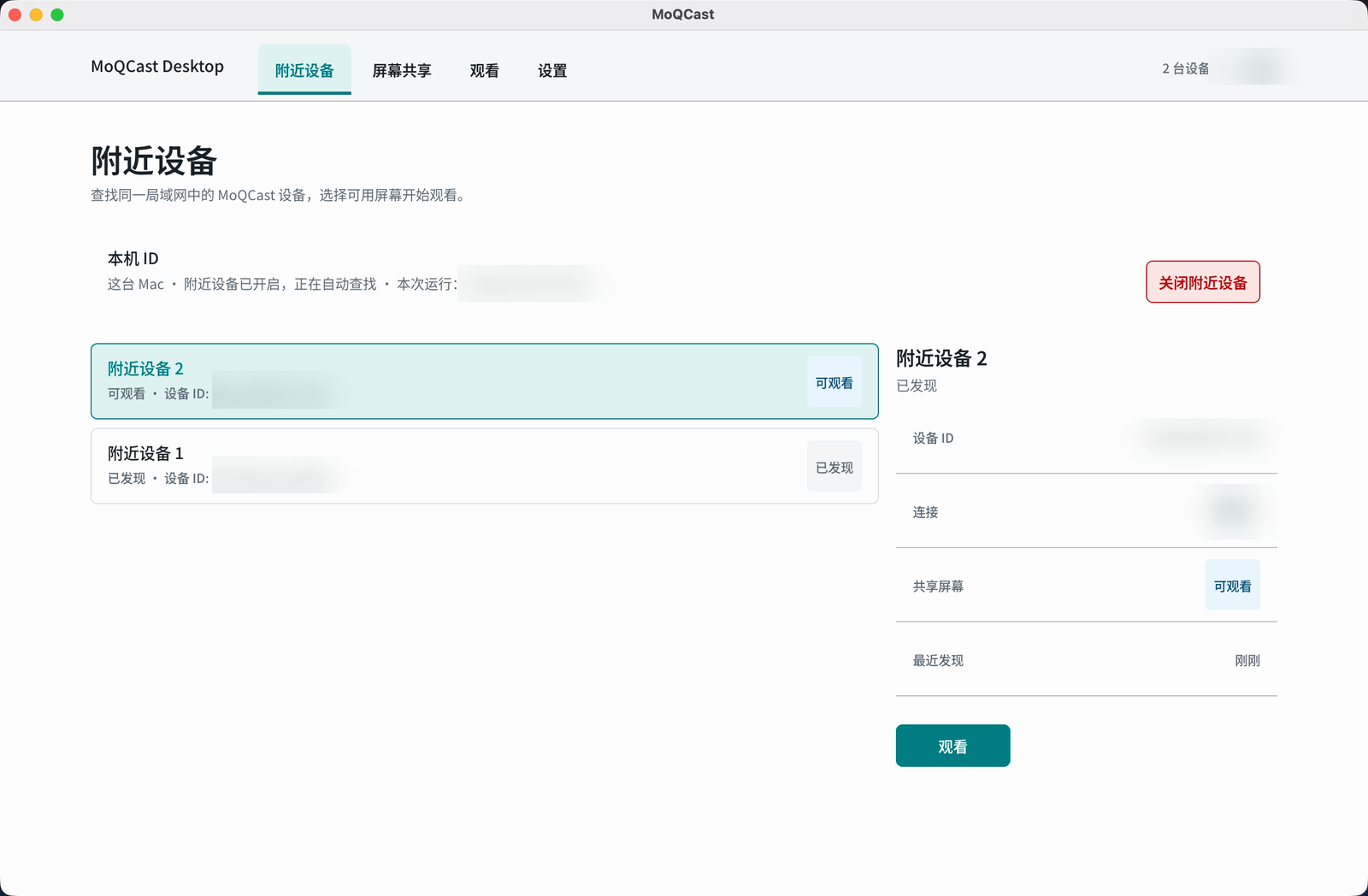Click the 关闭附近设备 button
1368x896 pixels.
(1202, 282)
